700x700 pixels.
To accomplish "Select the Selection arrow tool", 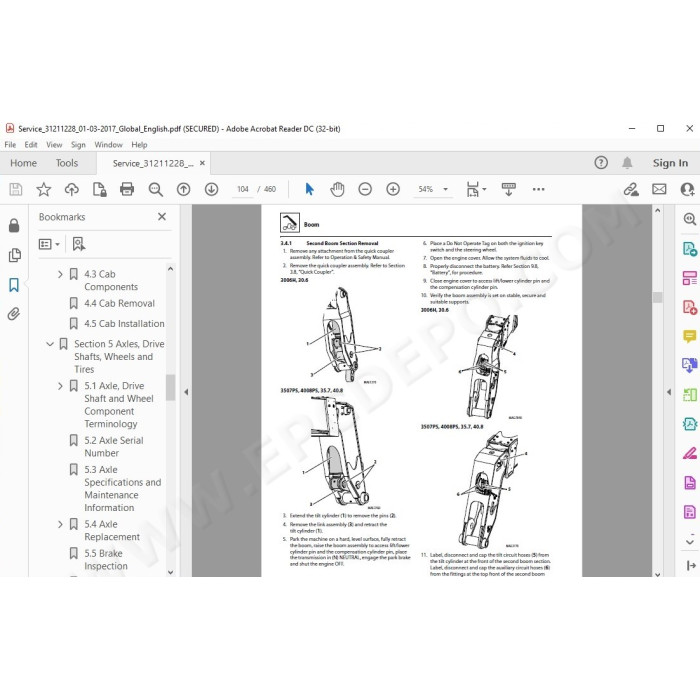I will pyautogui.click(x=309, y=189).
